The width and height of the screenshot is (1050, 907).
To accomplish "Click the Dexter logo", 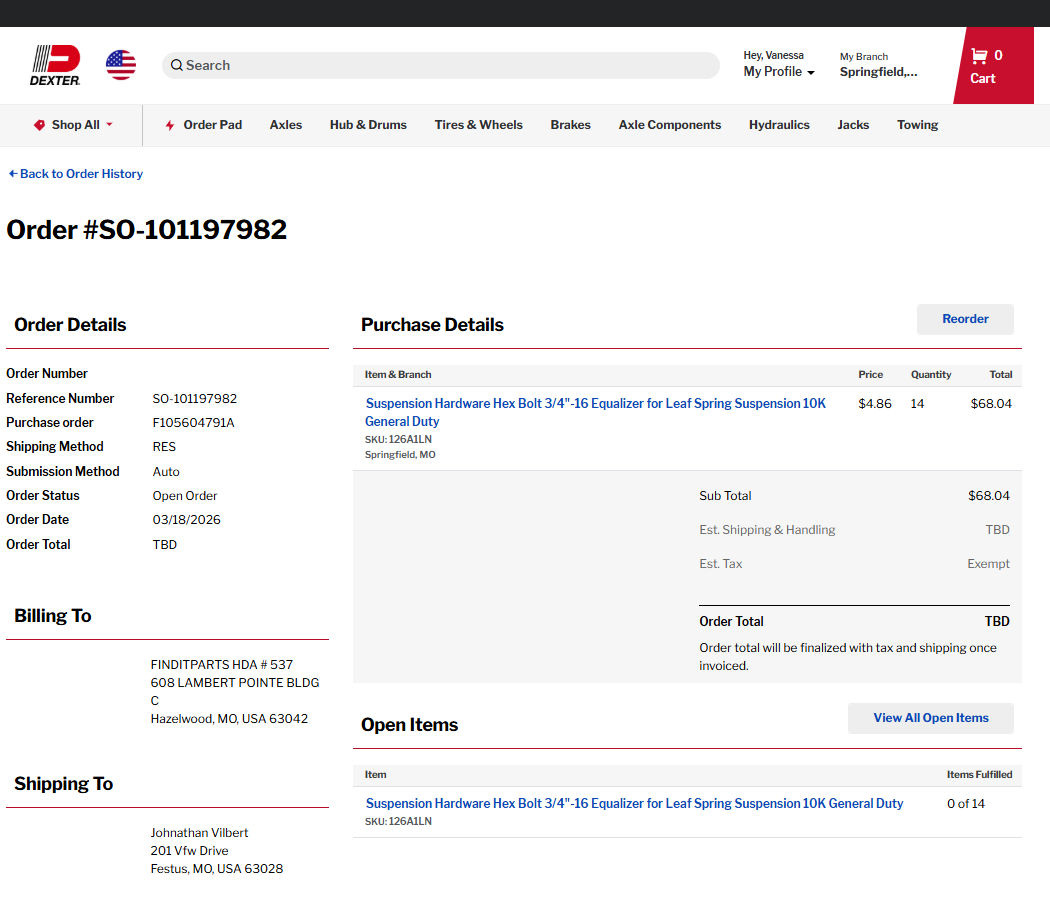I will click(x=55, y=65).
